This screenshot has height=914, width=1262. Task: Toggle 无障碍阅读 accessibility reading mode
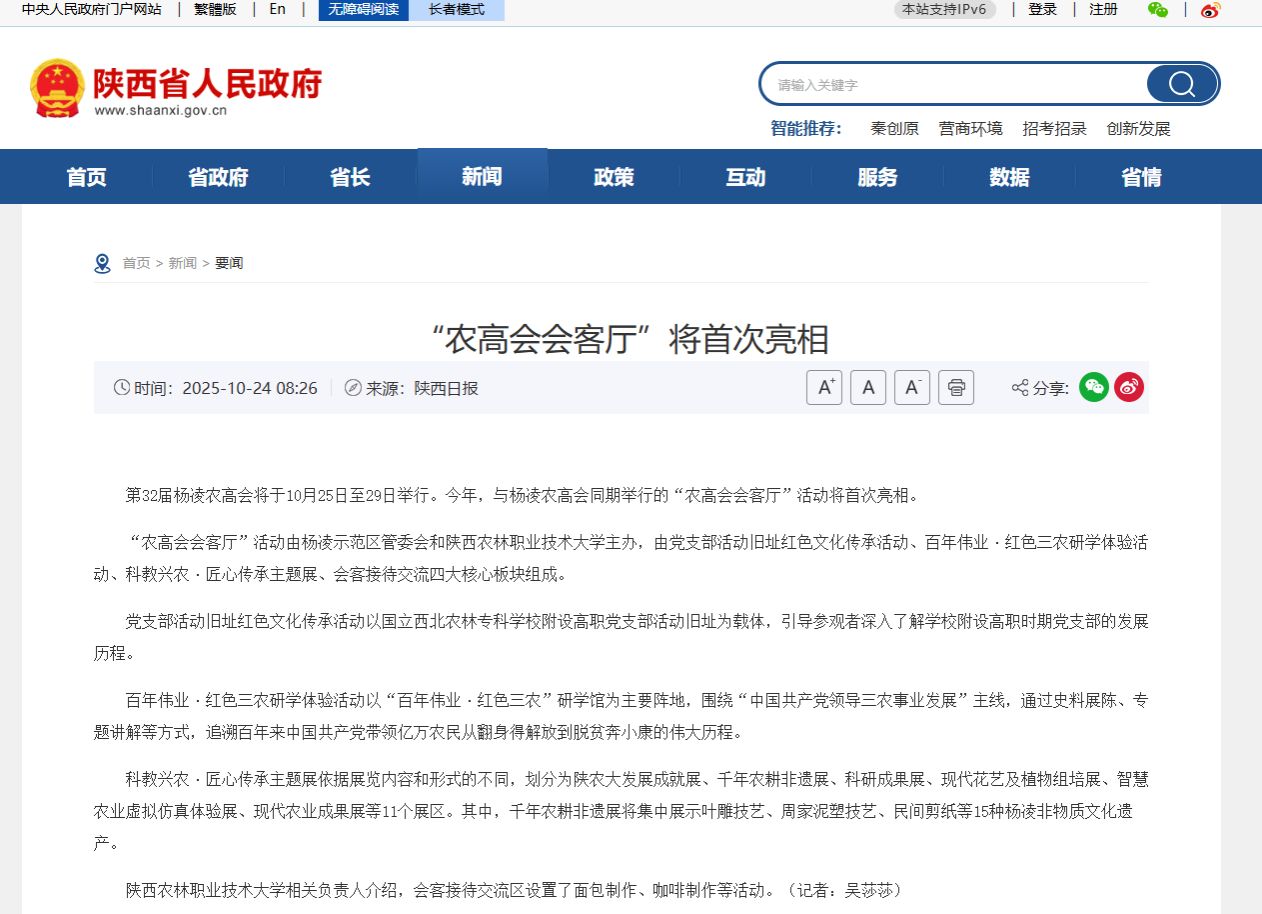pos(363,10)
